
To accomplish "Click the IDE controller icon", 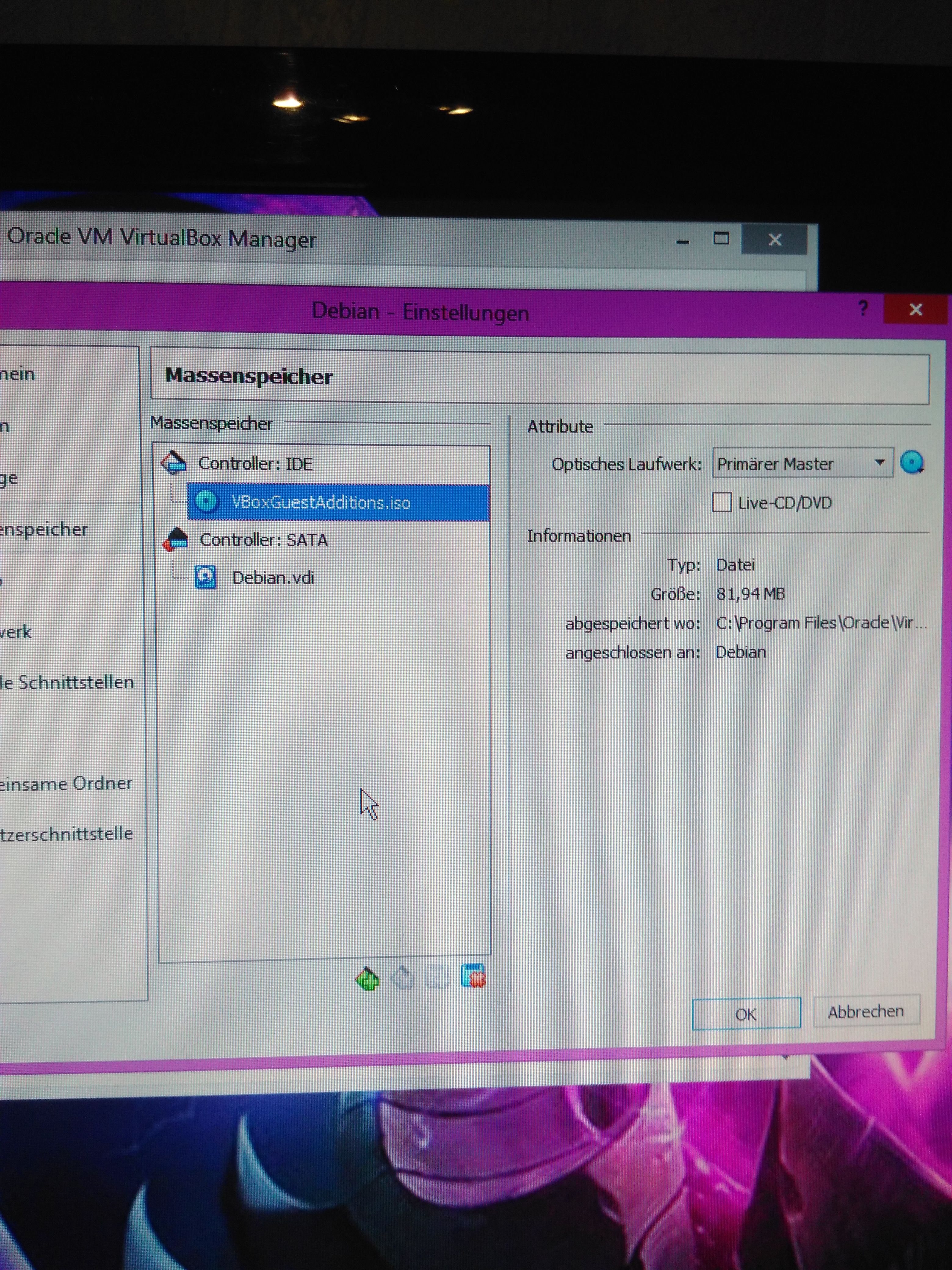I will click(174, 462).
